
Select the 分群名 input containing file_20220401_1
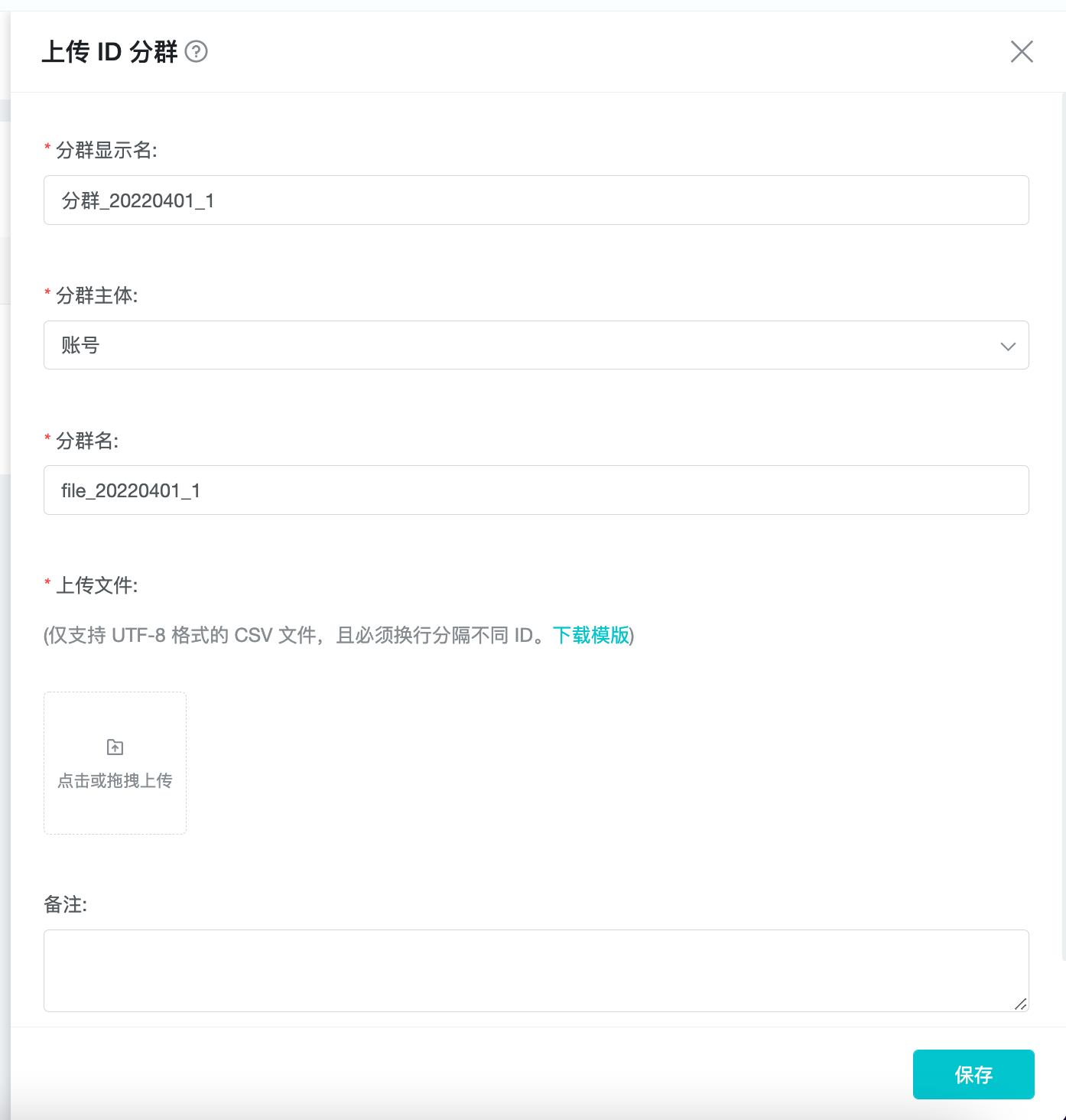535,490
